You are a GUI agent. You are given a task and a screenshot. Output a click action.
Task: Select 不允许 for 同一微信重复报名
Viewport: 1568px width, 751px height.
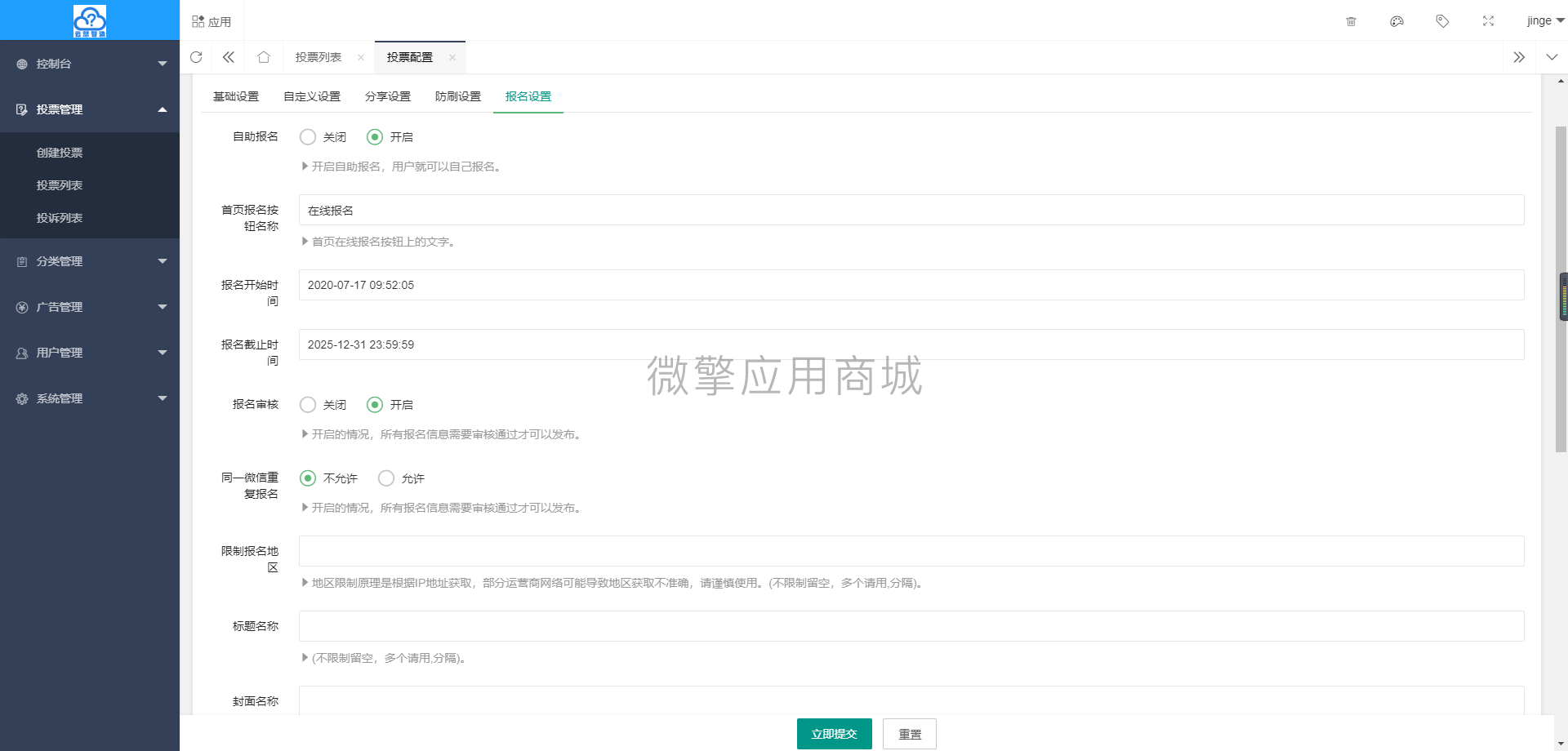pos(308,478)
